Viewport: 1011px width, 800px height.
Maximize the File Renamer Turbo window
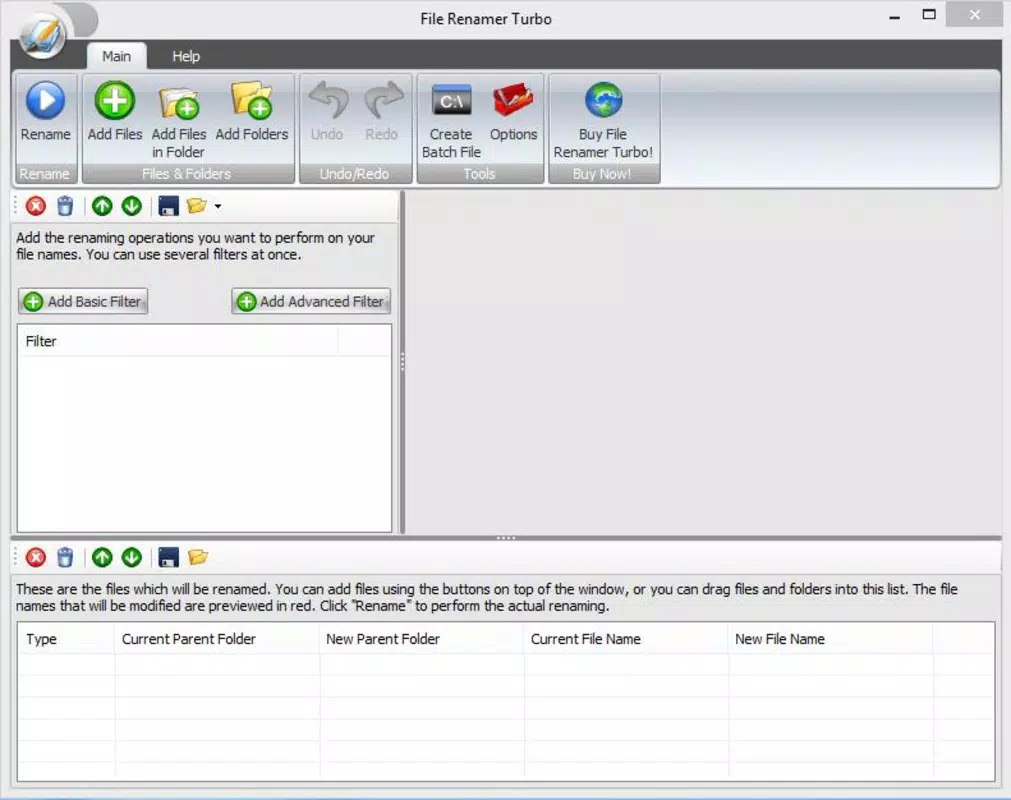tap(929, 15)
